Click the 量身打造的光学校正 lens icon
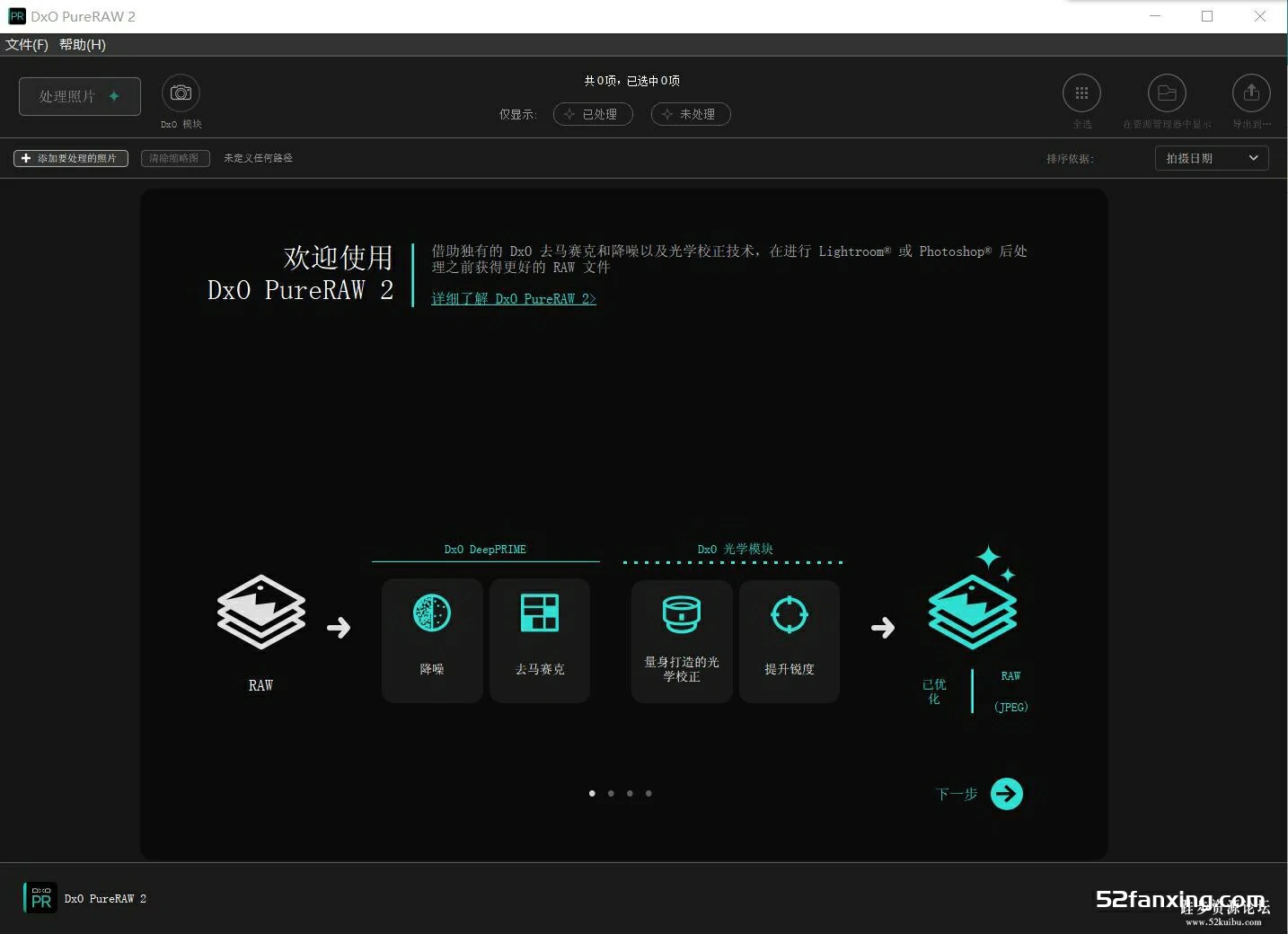 click(682, 614)
